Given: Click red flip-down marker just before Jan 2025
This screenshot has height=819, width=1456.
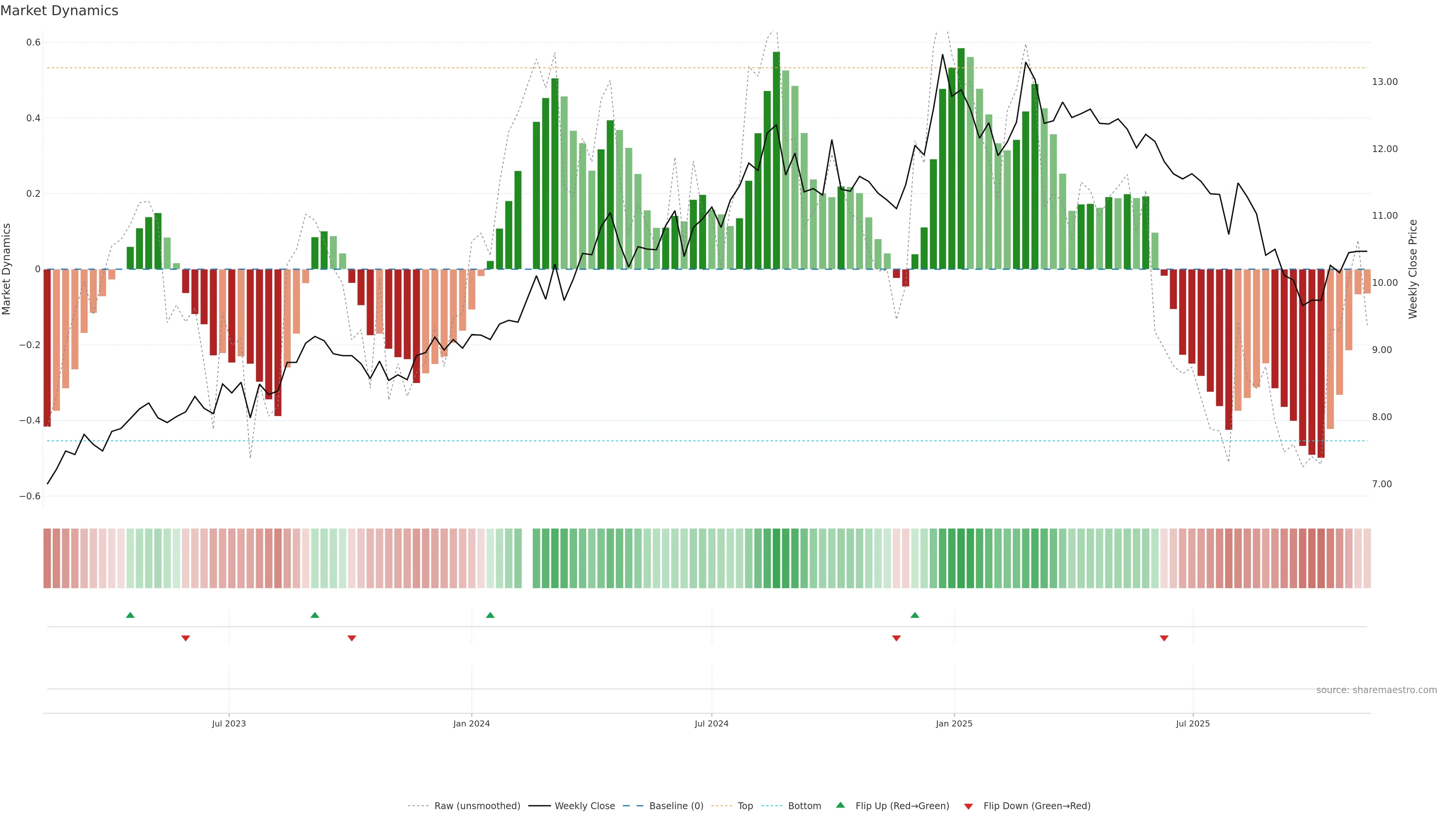Looking at the screenshot, I should (x=896, y=638).
